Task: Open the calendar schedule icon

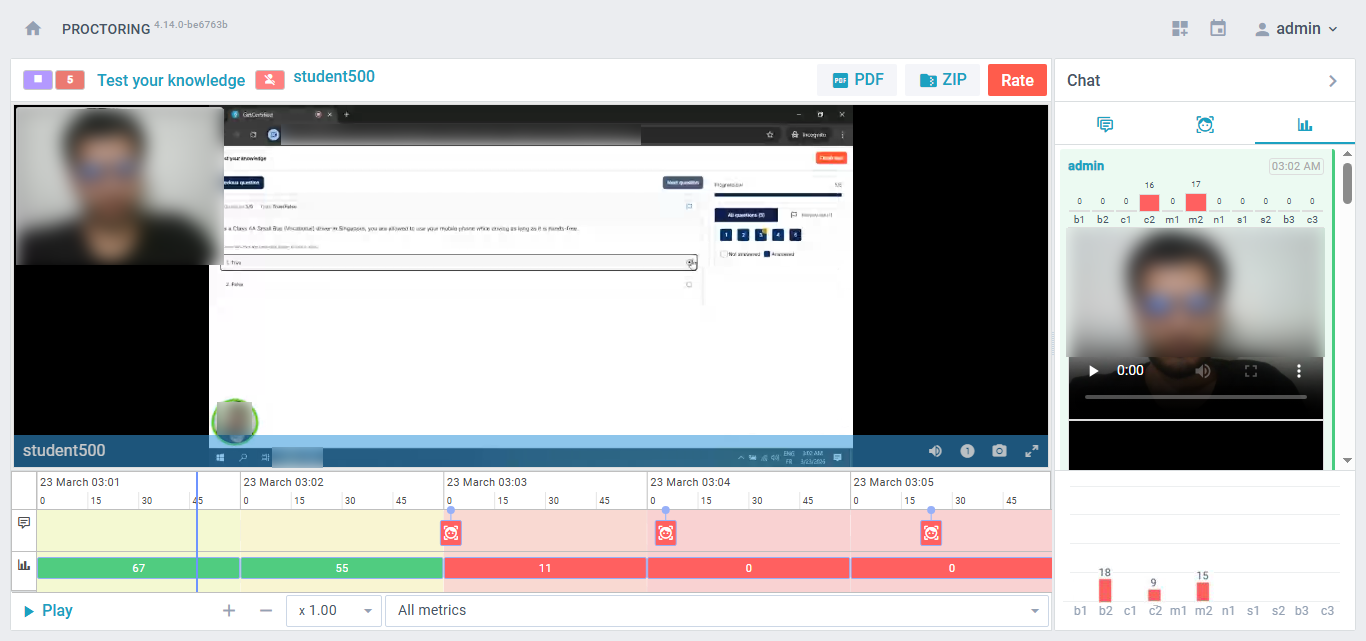Action: [x=1218, y=29]
